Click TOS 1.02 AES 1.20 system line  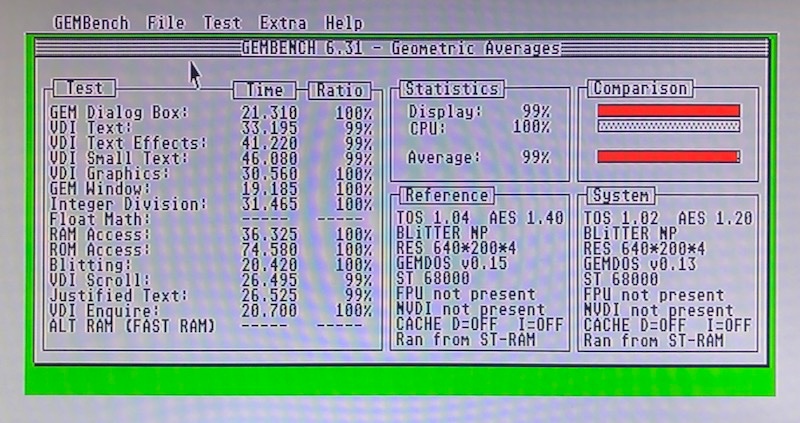coord(668,218)
